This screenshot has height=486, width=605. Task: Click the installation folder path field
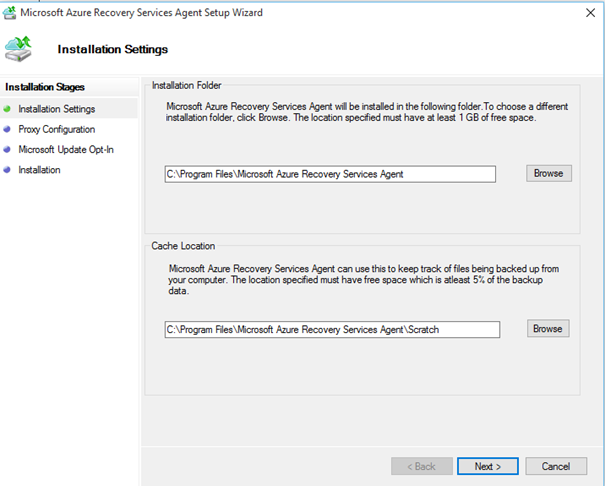330,174
